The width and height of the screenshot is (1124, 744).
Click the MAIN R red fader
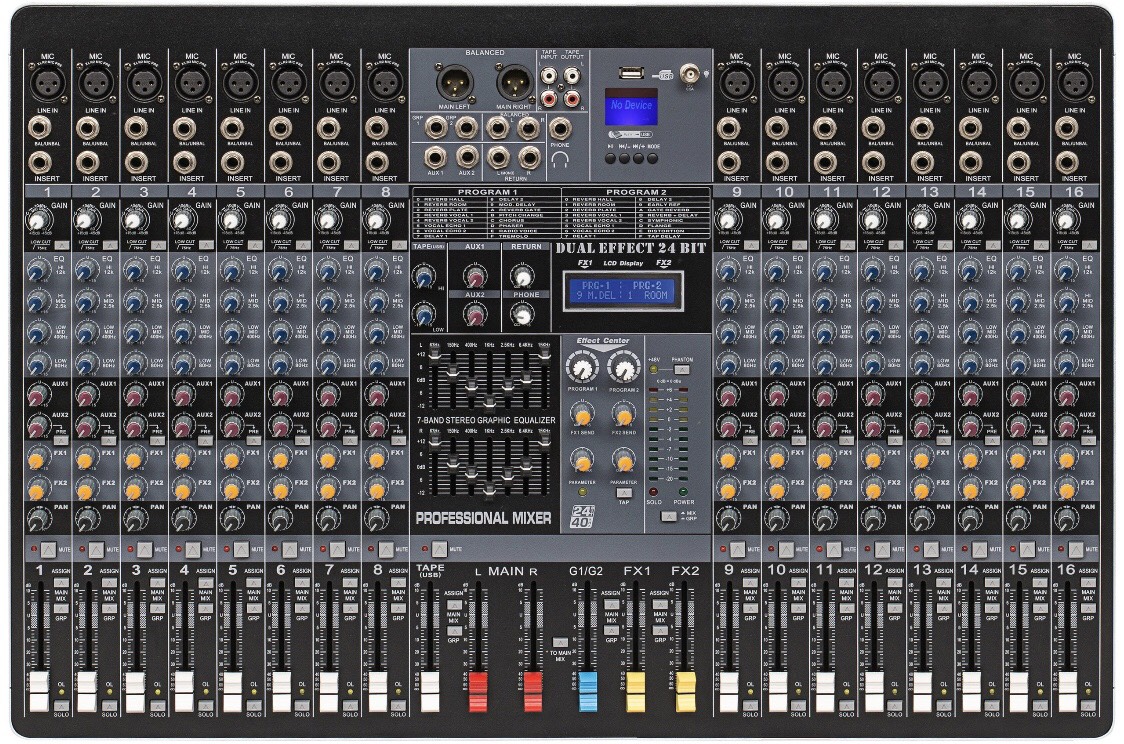point(533,692)
